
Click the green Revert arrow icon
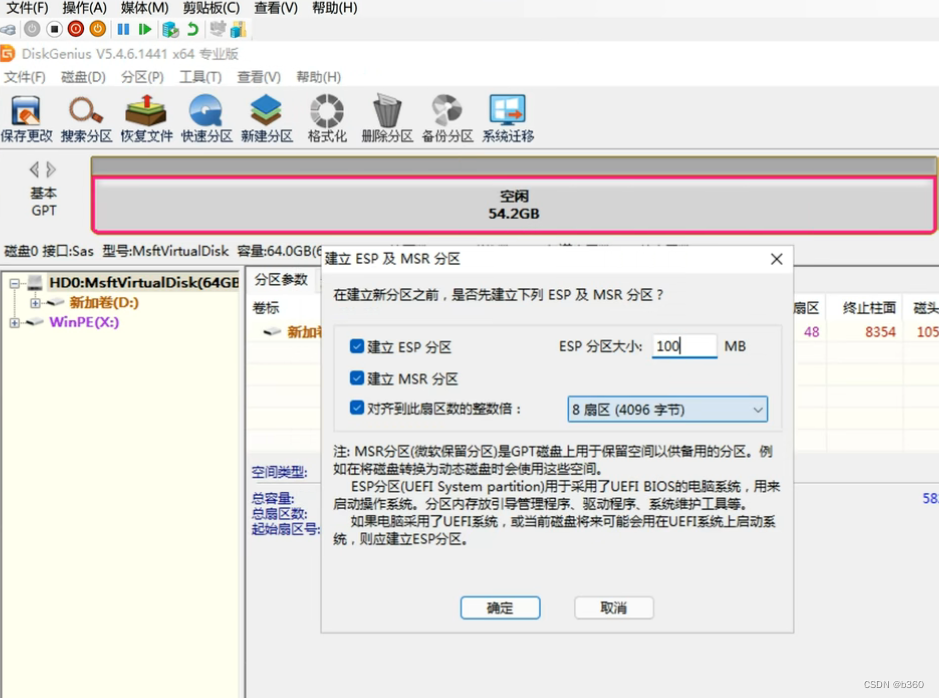[x=193, y=29]
